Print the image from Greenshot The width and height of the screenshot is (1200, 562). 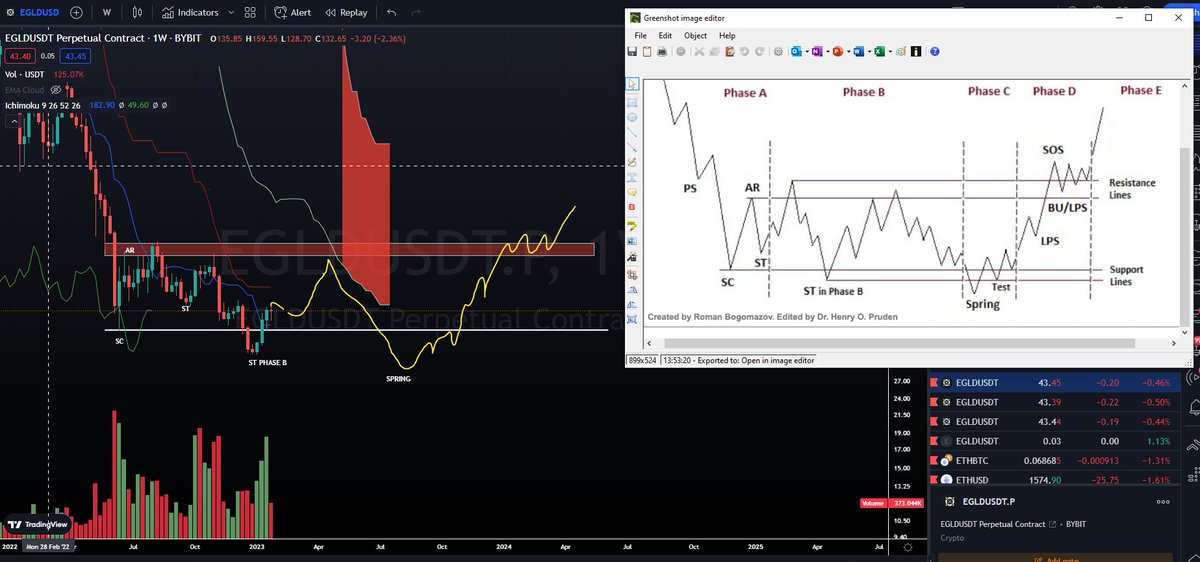click(x=661, y=51)
